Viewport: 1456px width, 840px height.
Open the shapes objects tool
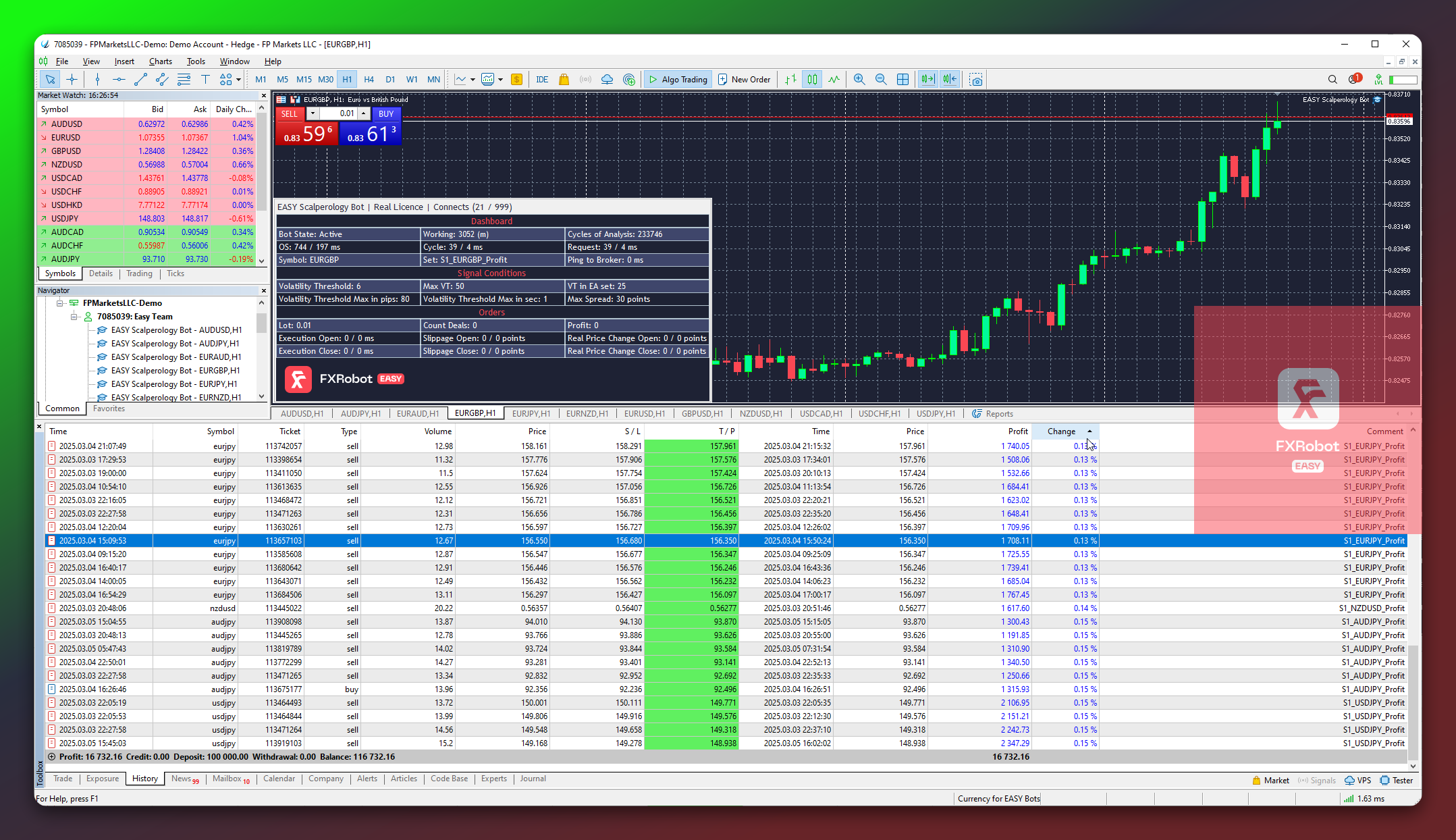click(226, 80)
